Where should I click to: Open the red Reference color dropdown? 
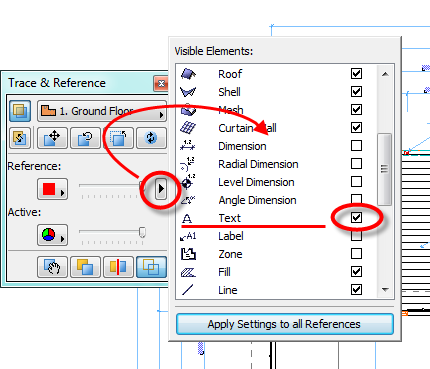[x=52, y=189]
